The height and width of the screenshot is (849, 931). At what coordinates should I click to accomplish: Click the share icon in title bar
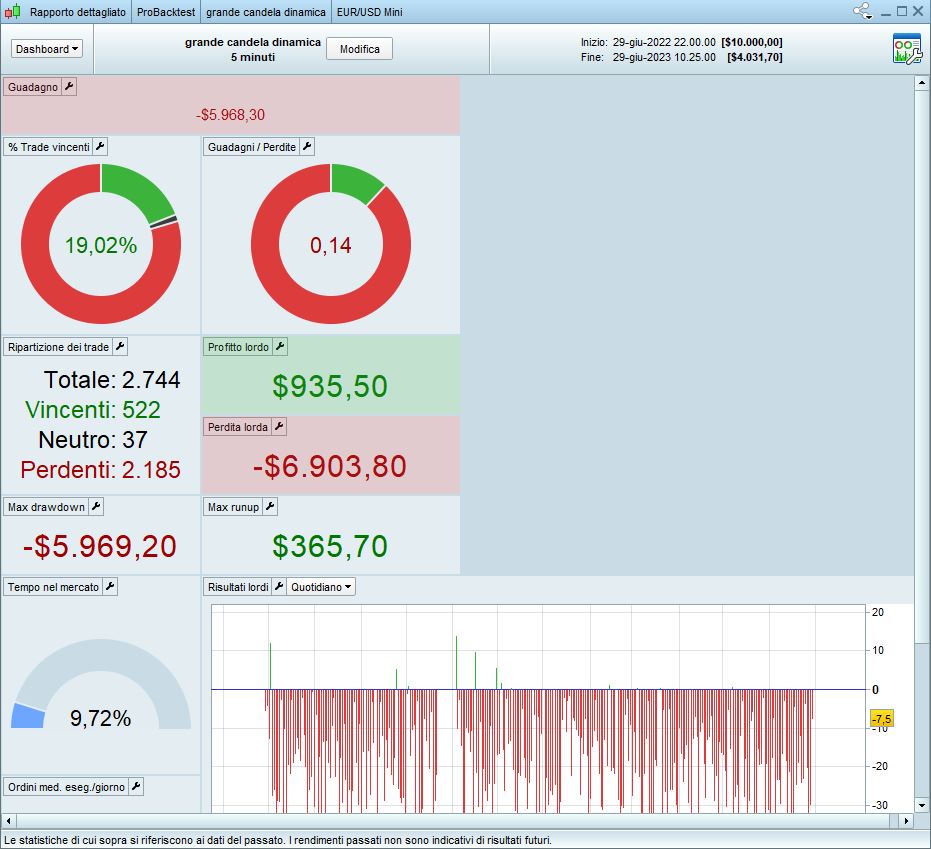click(861, 11)
